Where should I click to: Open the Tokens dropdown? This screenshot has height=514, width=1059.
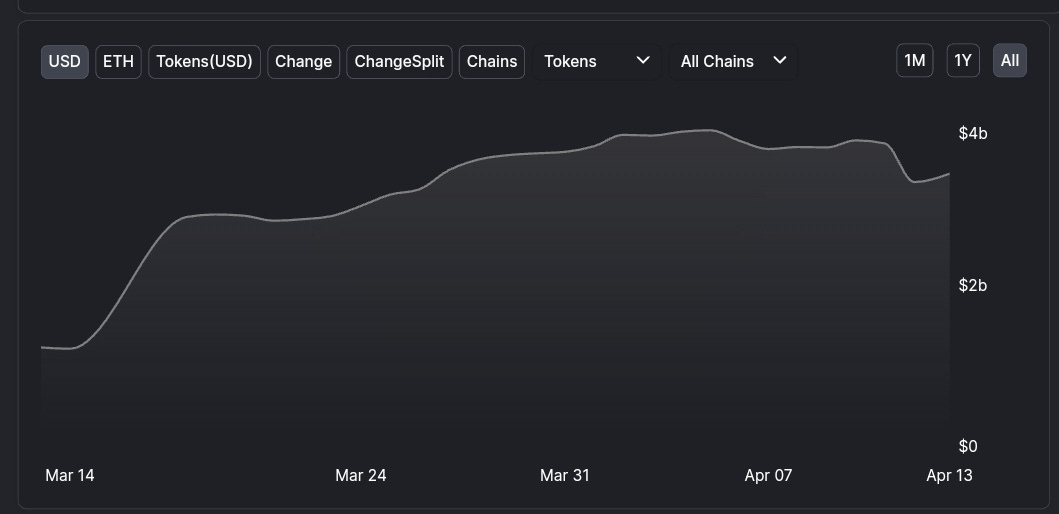tap(596, 61)
